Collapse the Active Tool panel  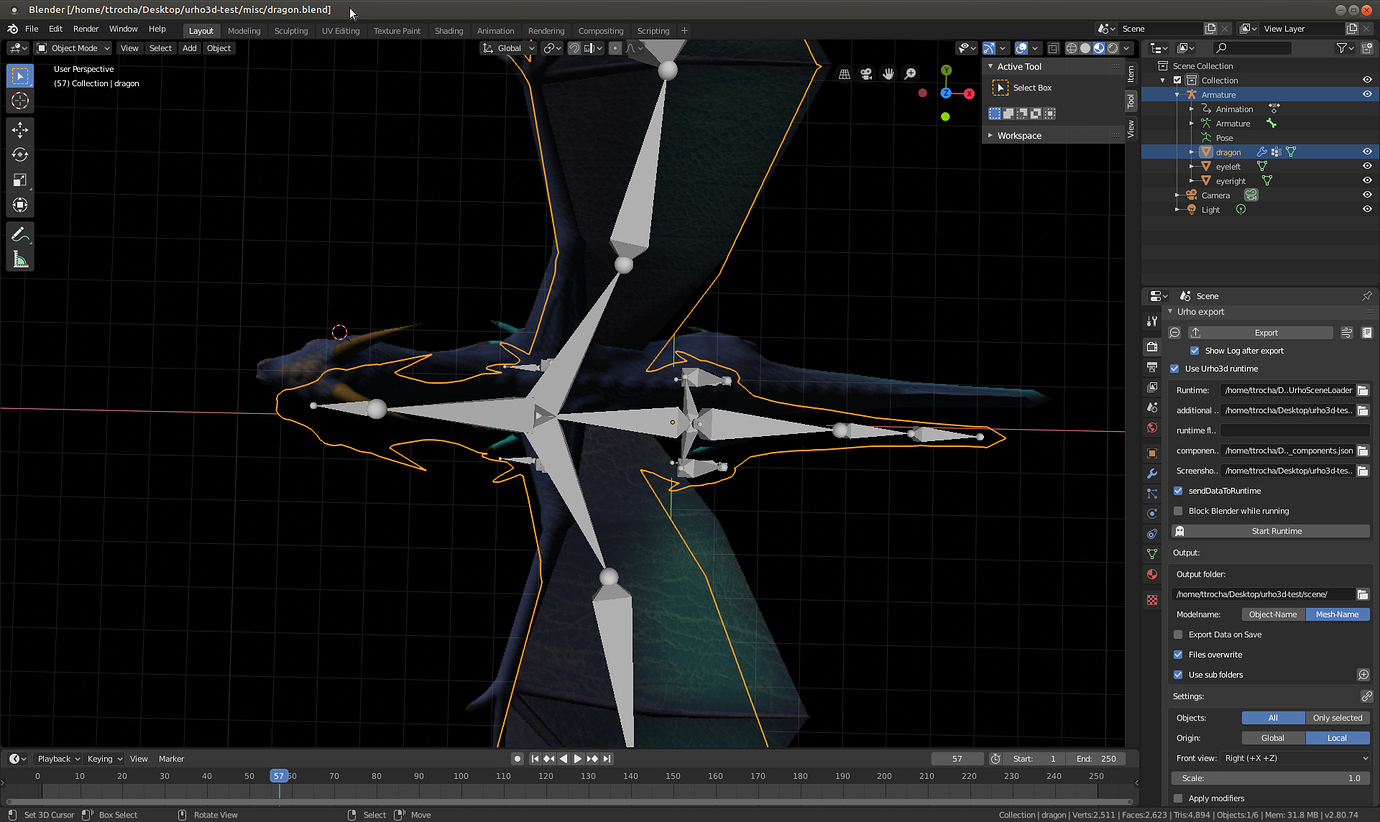click(991, 66)
